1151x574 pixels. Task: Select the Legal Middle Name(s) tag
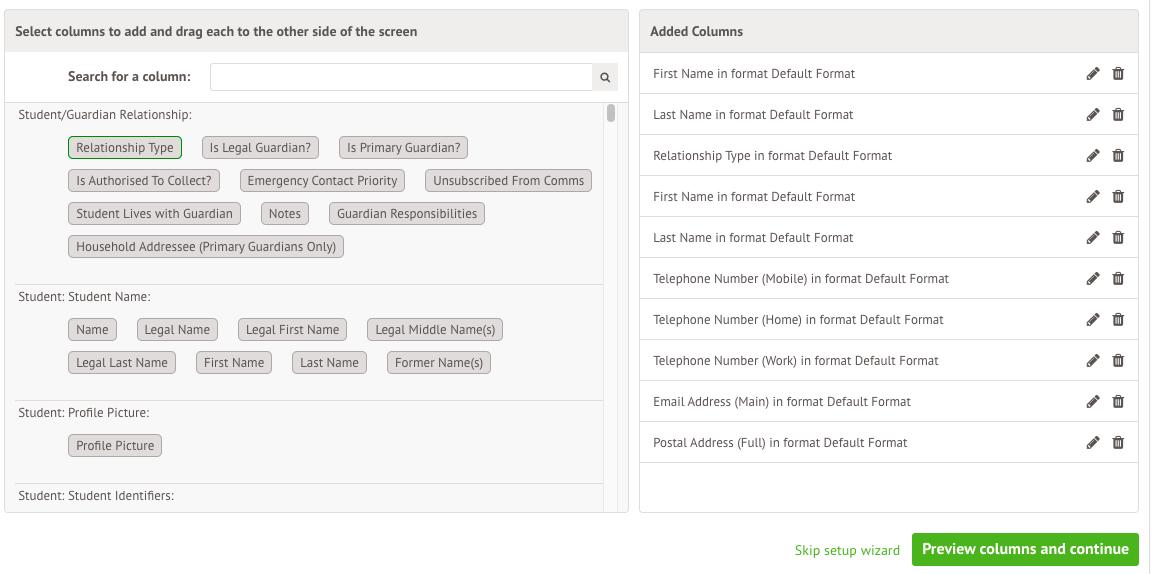coord(435,330)
